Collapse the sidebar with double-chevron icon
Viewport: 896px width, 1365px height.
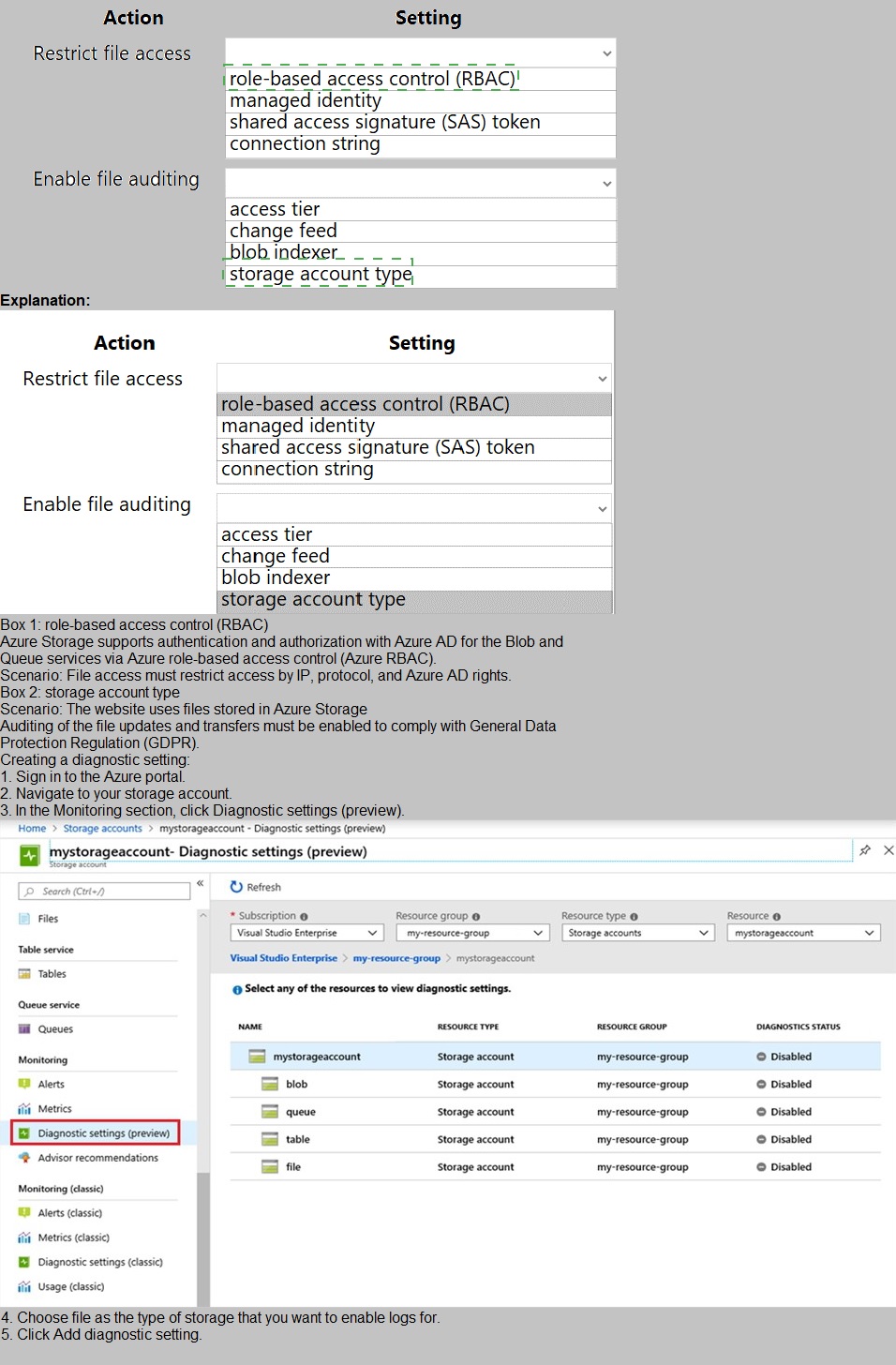click(x=200, y=884)
